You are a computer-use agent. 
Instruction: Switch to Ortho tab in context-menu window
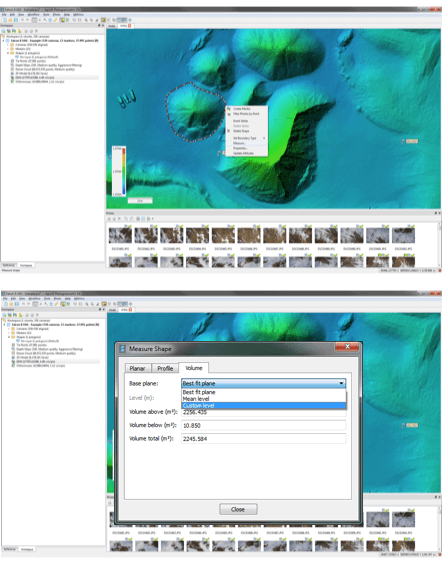(125, 26)
